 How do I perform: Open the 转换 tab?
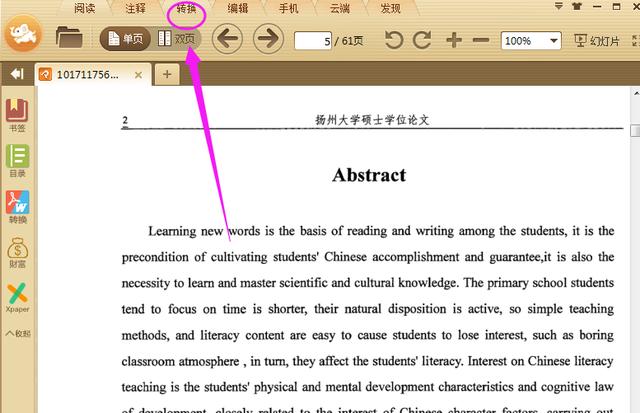point(186,8)
